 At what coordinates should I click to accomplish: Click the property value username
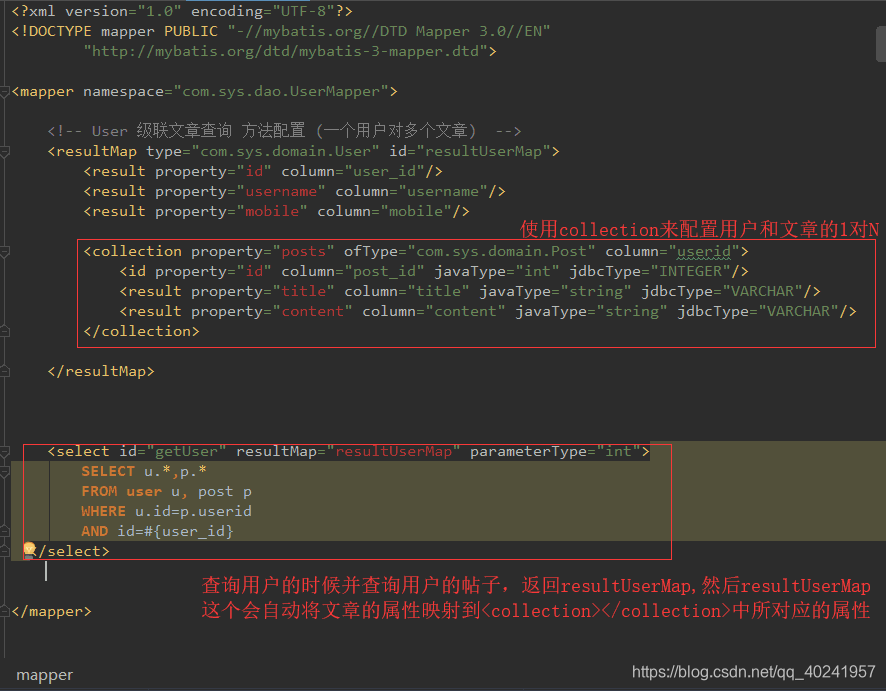click(281, 192)
